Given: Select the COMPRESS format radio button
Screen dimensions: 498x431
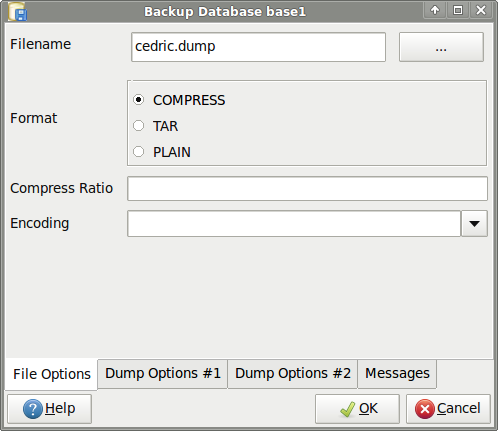Looking at the screenshot, I should [138, 100].
